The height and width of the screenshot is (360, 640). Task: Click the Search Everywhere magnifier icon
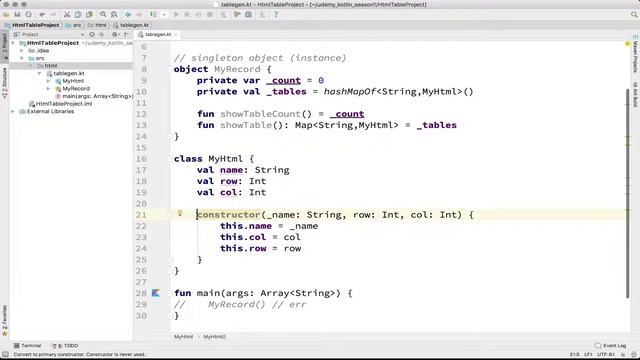click(x=634, y=15)
